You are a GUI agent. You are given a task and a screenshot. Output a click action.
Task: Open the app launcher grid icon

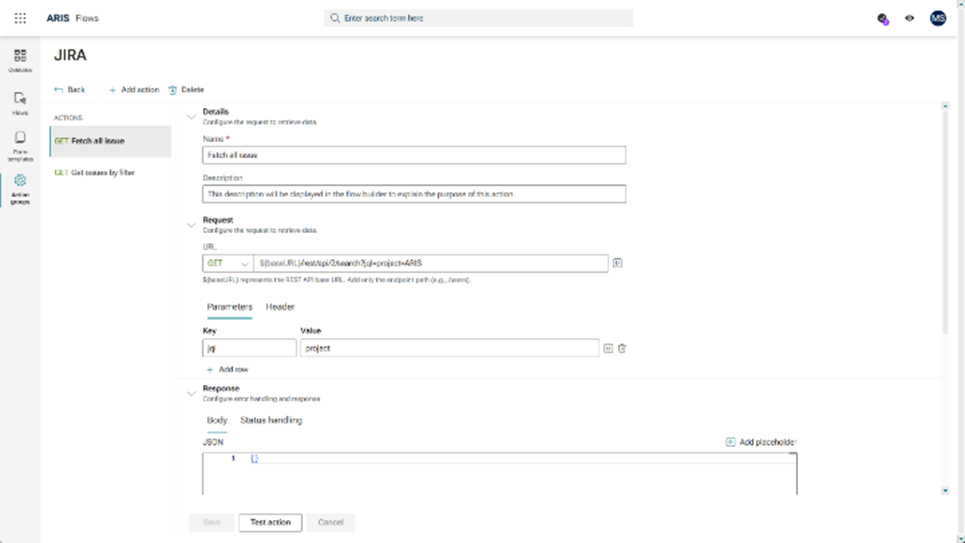(x=20, y=18)
